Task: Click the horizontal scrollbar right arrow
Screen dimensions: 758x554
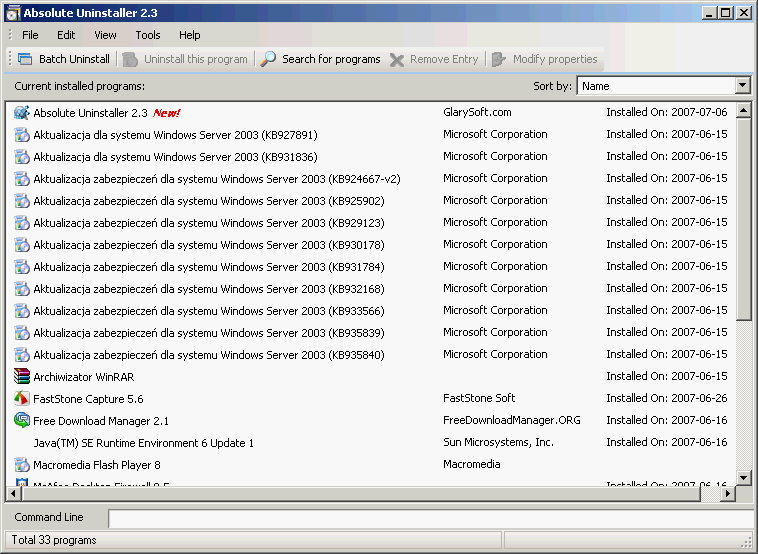Action: pos(727,494)
